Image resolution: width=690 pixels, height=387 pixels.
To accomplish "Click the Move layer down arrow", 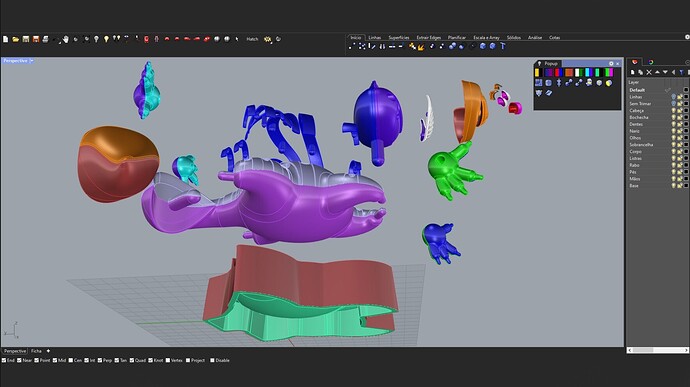I will click(665, 72).
